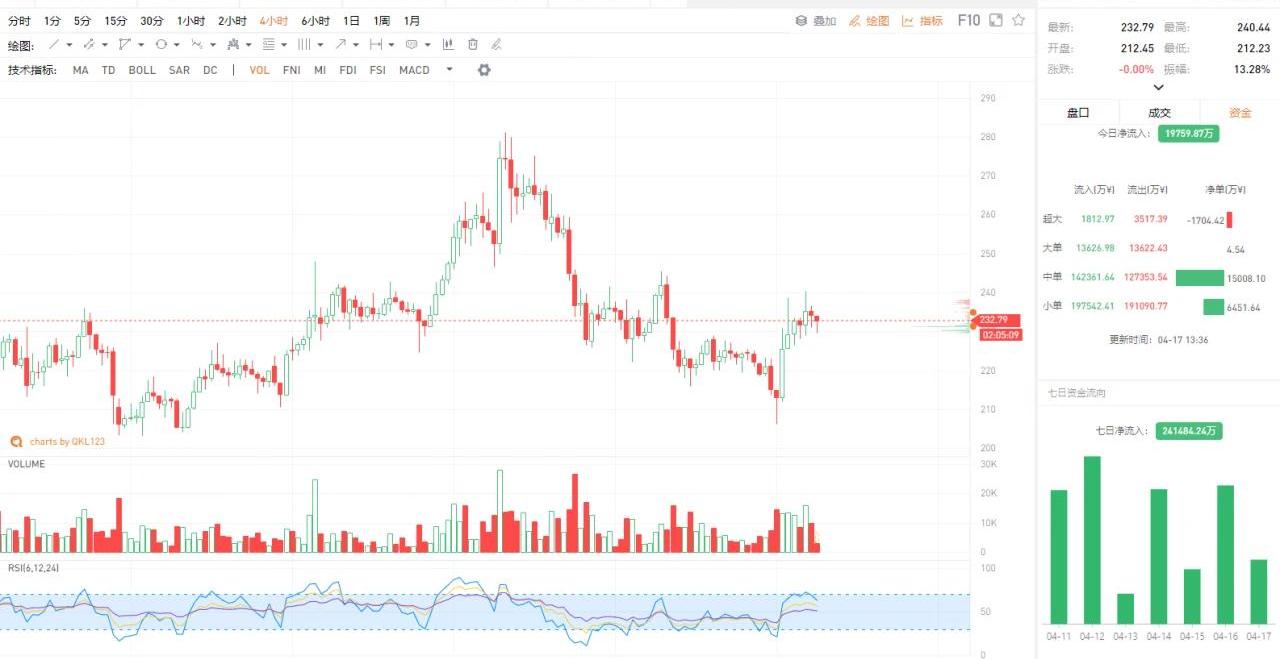
Task: Select the trend line drawing tool
Action: coord(54,45)
